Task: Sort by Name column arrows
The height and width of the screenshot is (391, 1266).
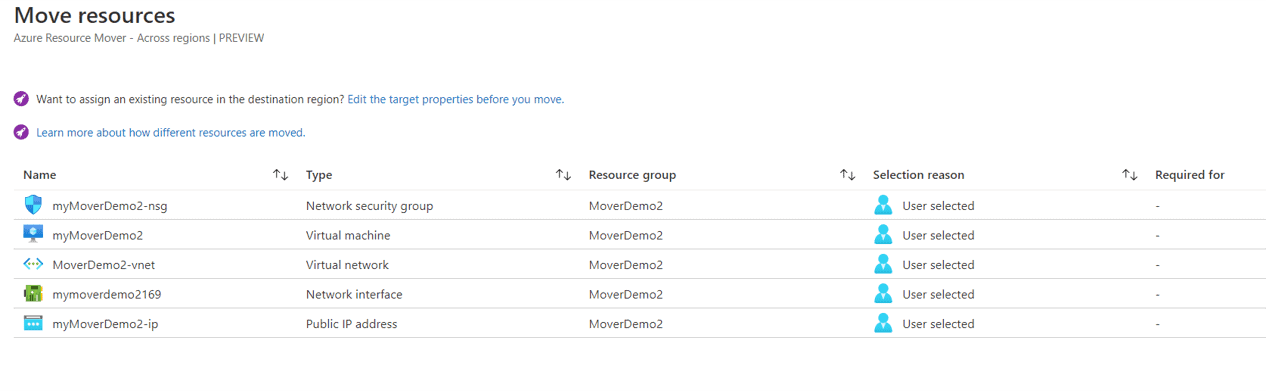Action: [x=280, y=175]
